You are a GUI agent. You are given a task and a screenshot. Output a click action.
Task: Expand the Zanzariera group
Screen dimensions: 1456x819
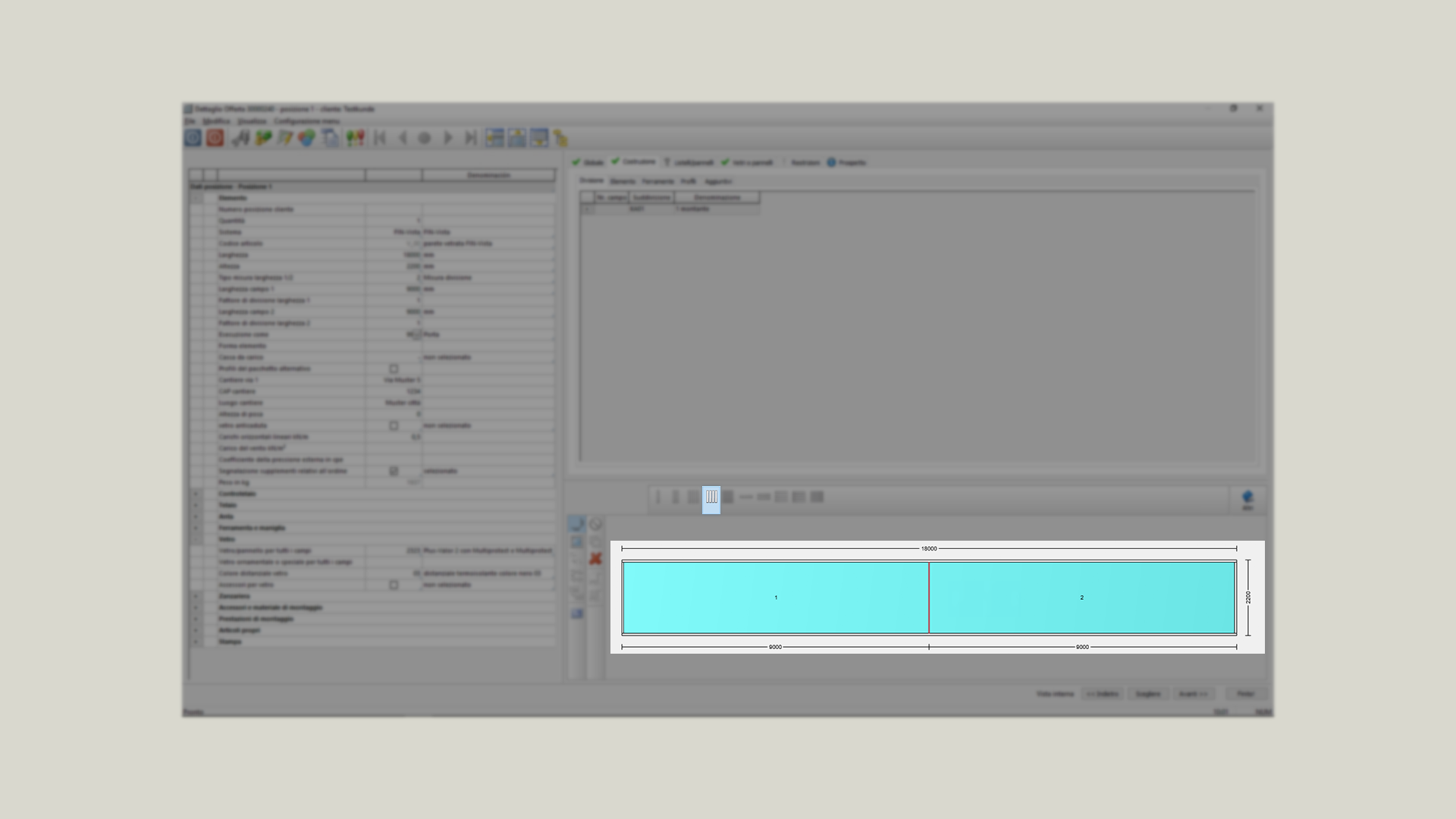[196, 596]
